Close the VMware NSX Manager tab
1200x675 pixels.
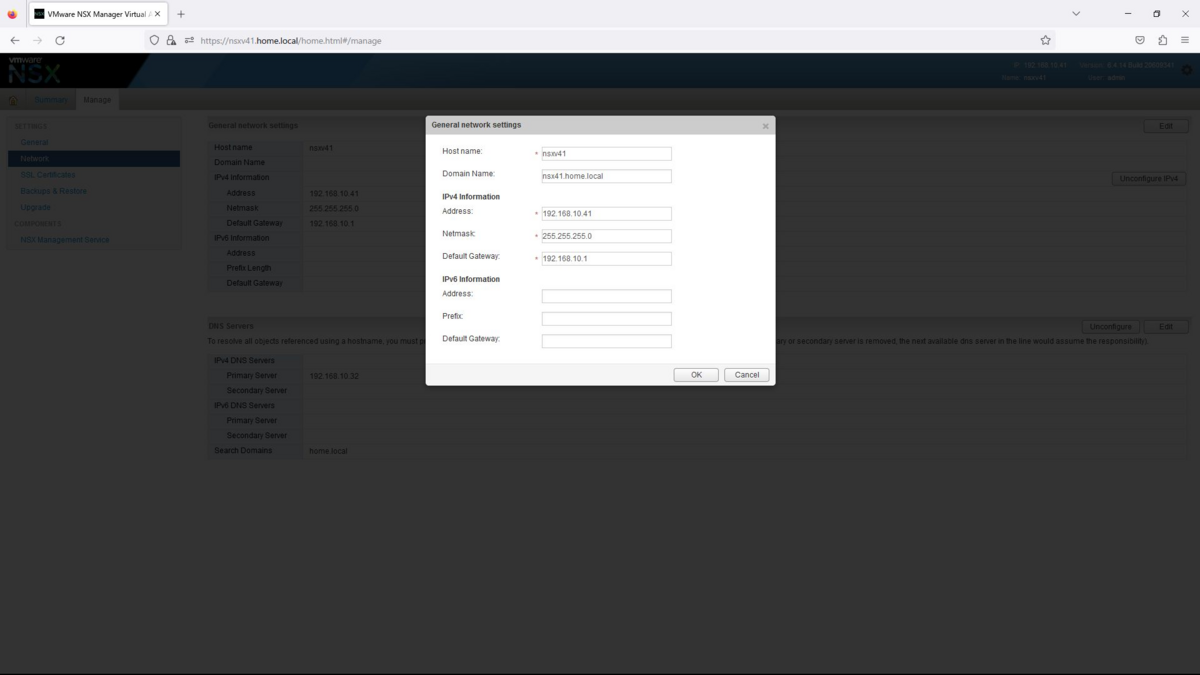pyautogui.click(x=157, y=14)
